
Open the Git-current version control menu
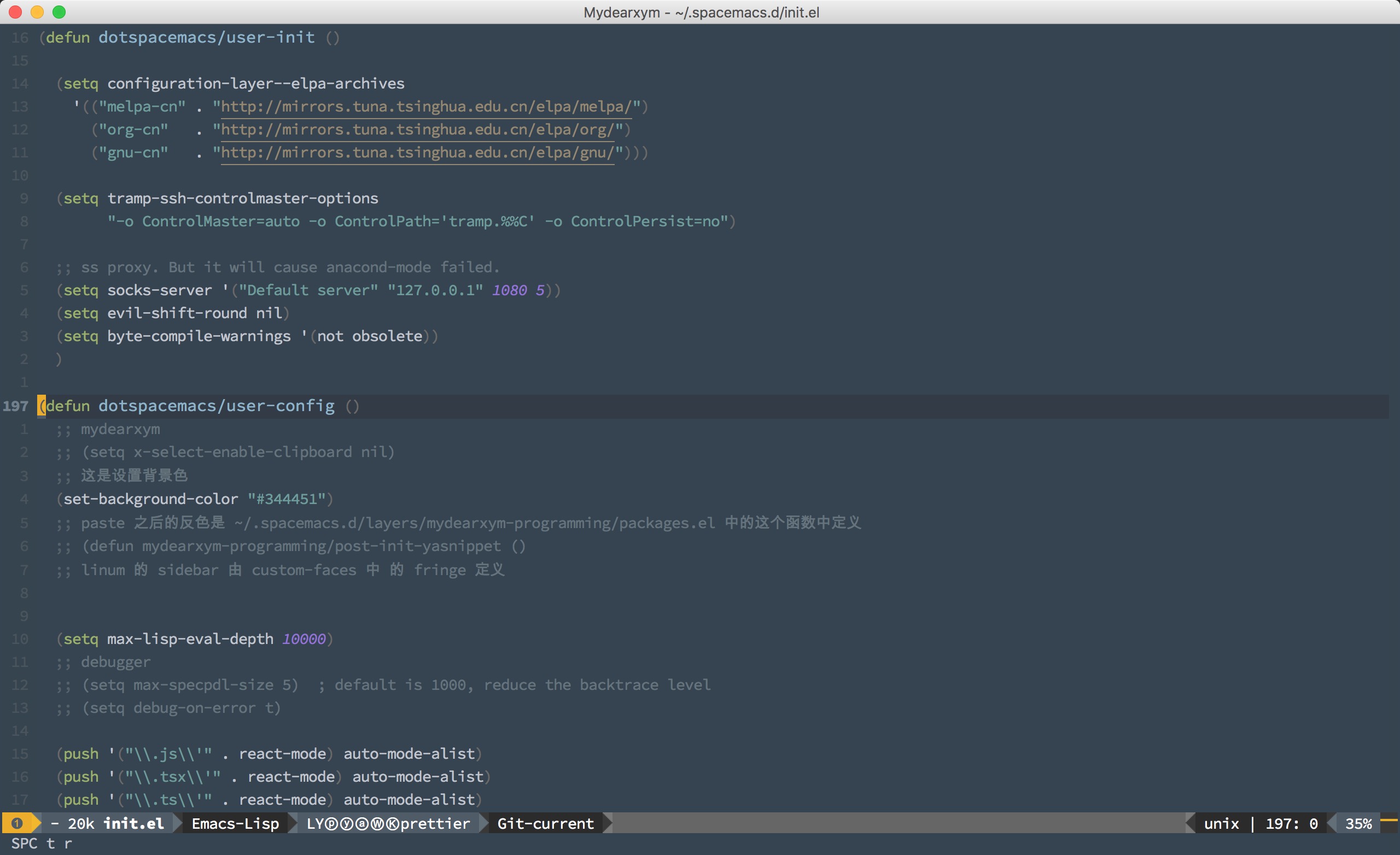tap(545, 824)
